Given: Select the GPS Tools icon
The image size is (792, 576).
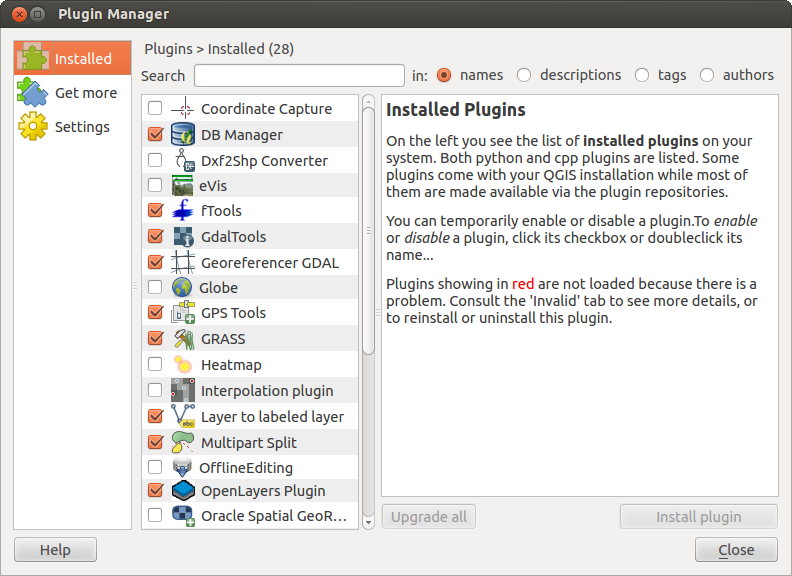Looking at the screenshot, I should click(x=183, y=313).
